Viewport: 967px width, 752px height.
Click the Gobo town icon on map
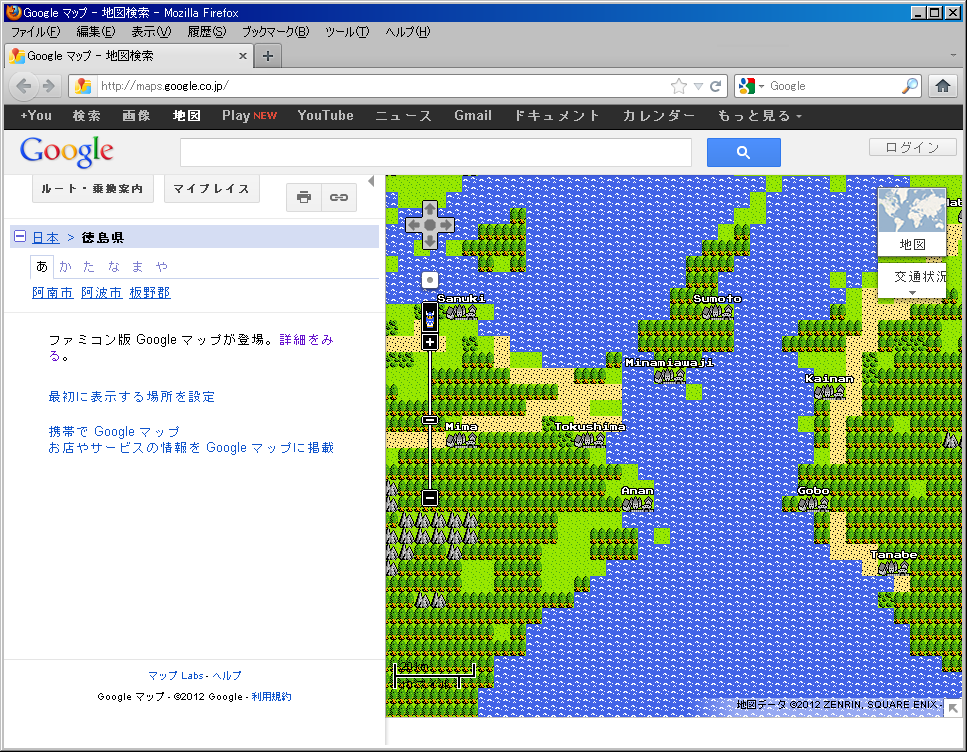[x=813, y=504]
